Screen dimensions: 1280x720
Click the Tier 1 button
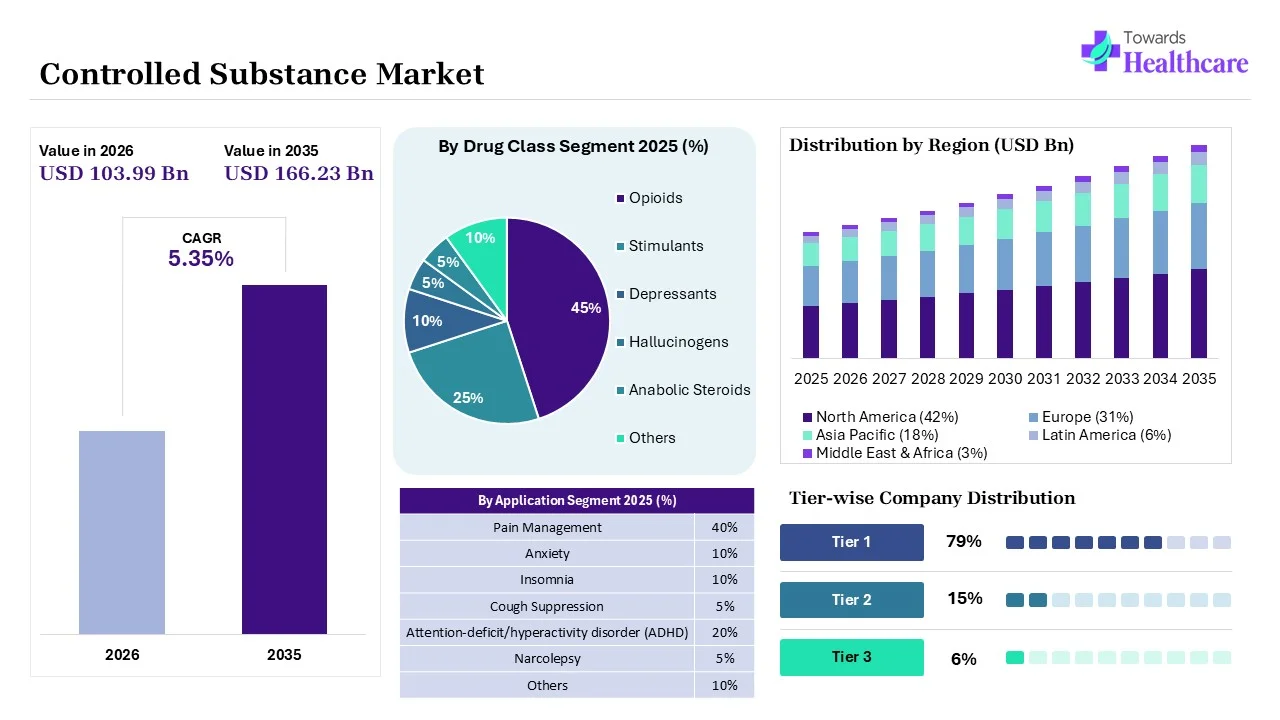[x=852, y=542]
